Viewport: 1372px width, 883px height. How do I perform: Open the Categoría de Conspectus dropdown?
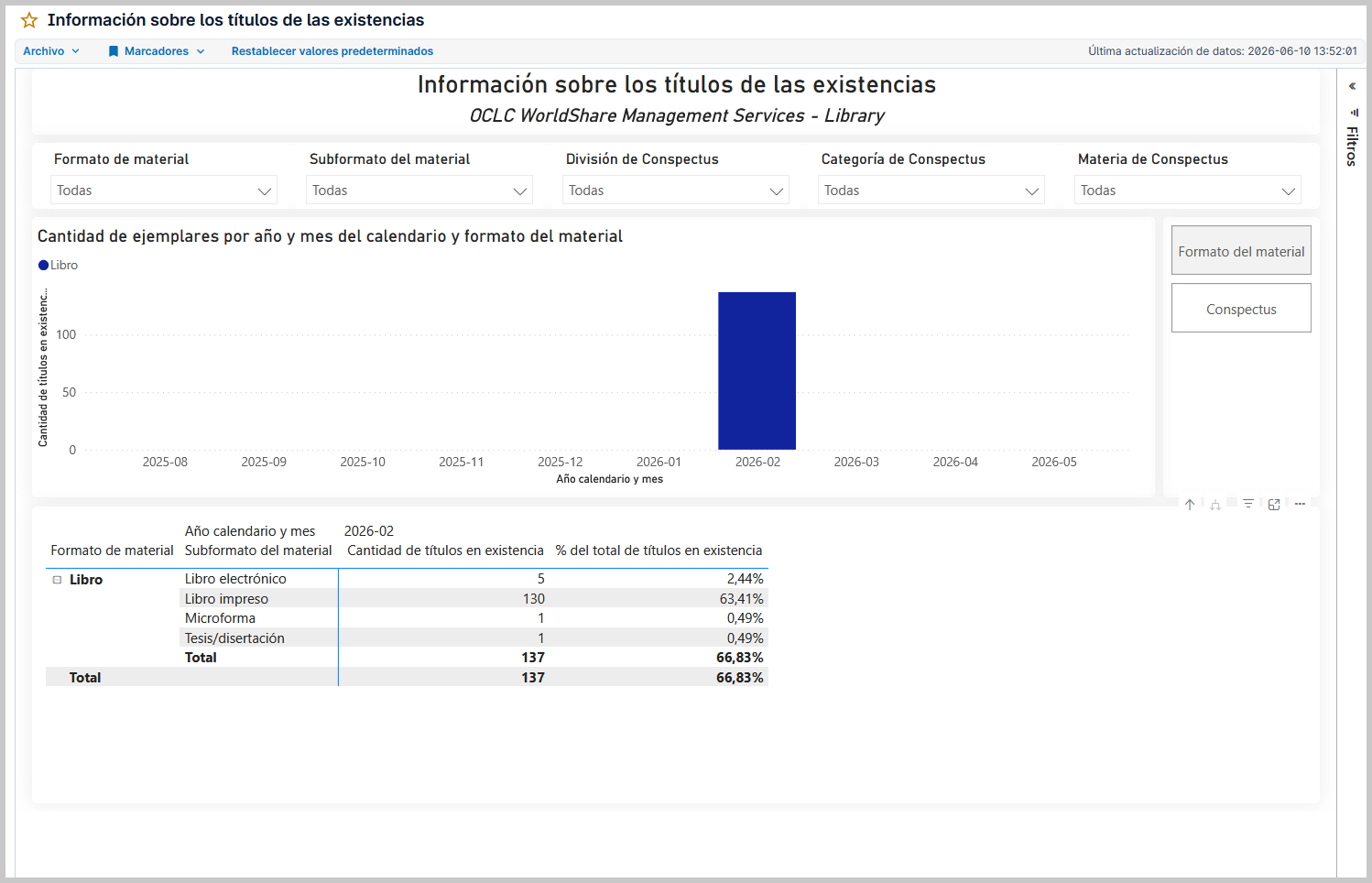(x=931, y=191)
